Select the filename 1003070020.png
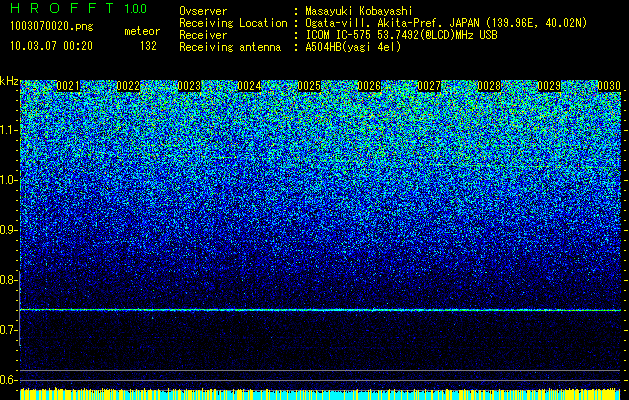Viewport: 629px width, 400px height. tap(52, 27)
